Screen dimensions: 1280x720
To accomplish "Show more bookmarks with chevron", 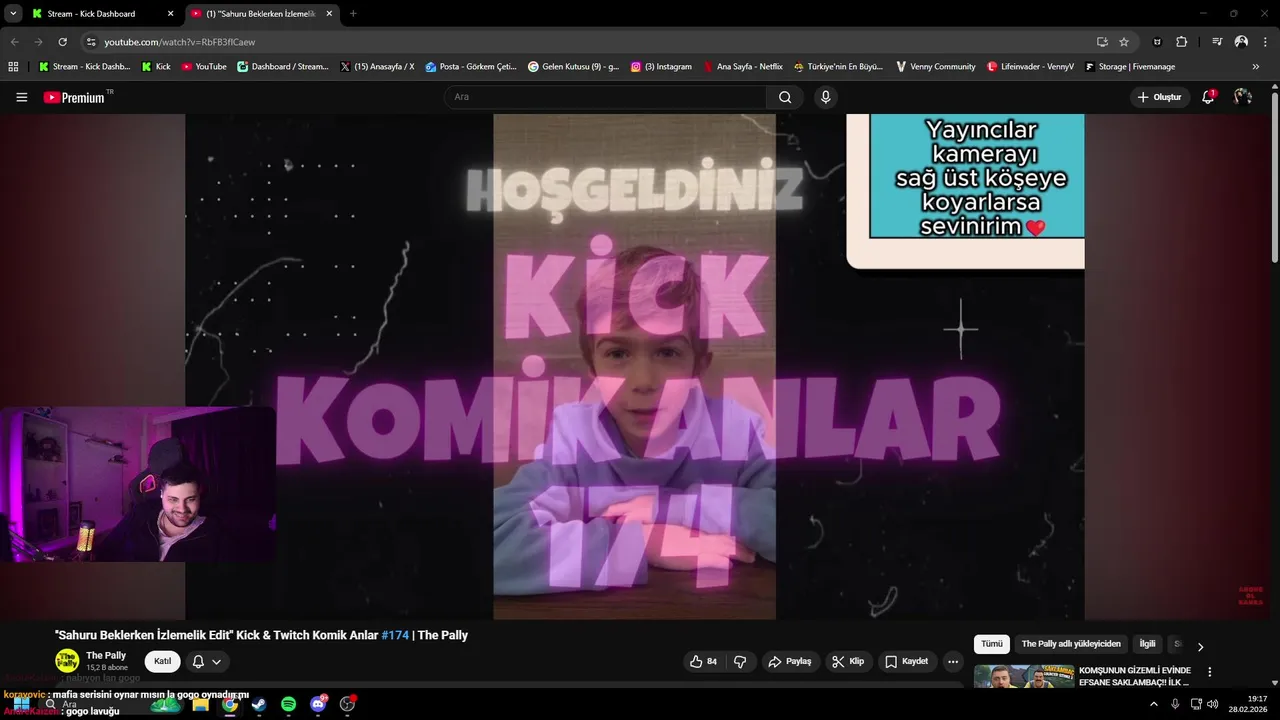I will (1256, 67).
